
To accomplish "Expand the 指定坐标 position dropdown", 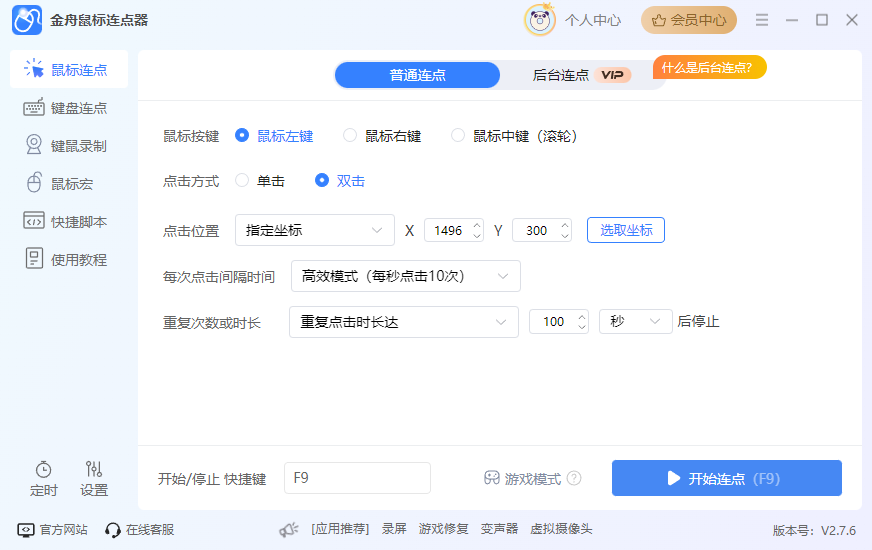I will coord(315,230).
